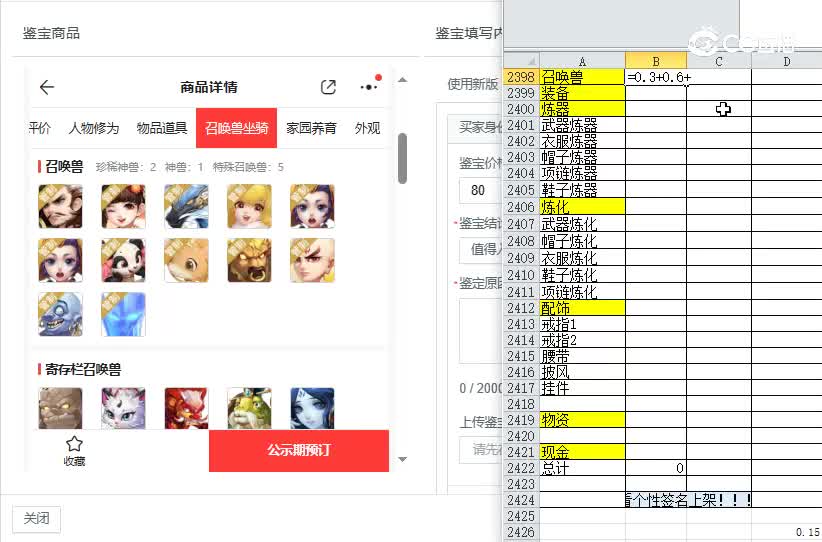Viewport: 822px width, 542px height.
Task: Click the total value 0 in B2422
Action: [656, 468]
